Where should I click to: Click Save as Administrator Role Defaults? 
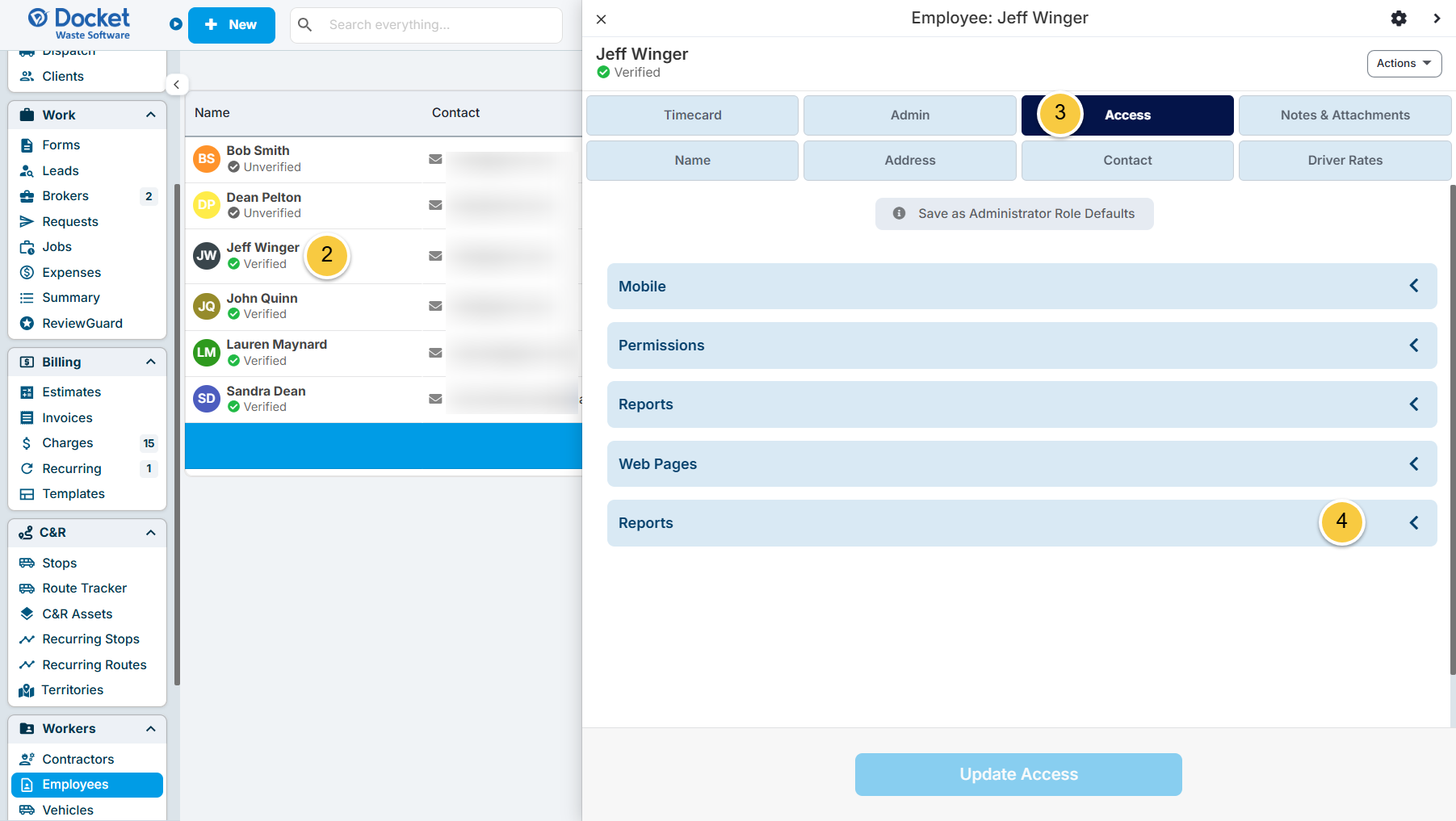[x=1014, y=214]
